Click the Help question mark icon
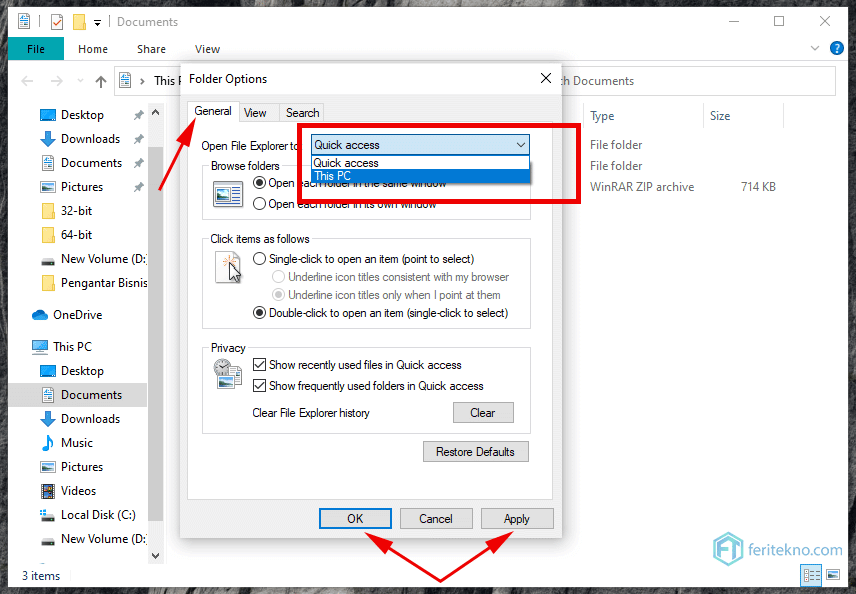This screenshot has height=594, width=856. coord(836,49)
